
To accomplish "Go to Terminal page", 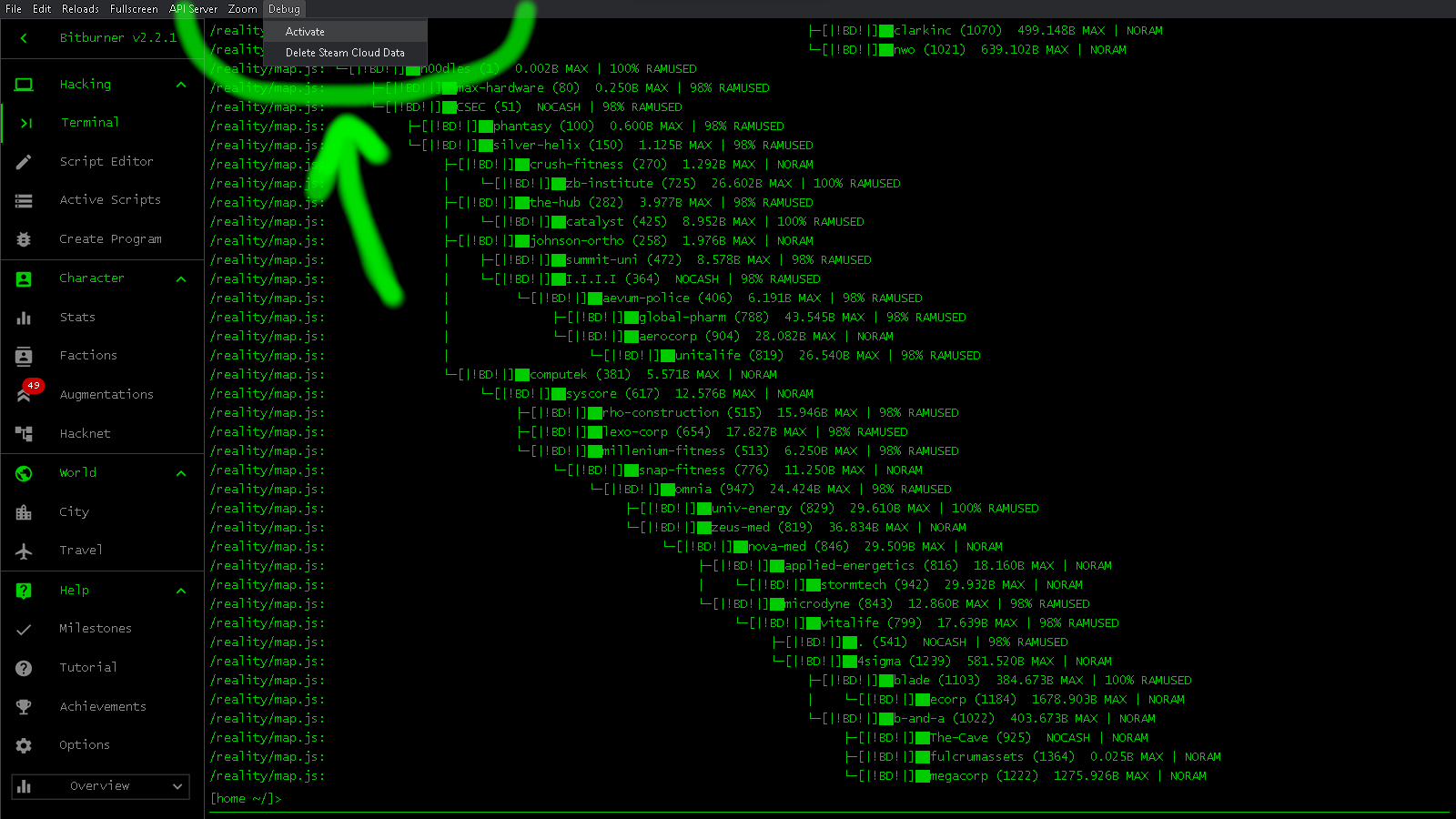I will click(90, 123).
